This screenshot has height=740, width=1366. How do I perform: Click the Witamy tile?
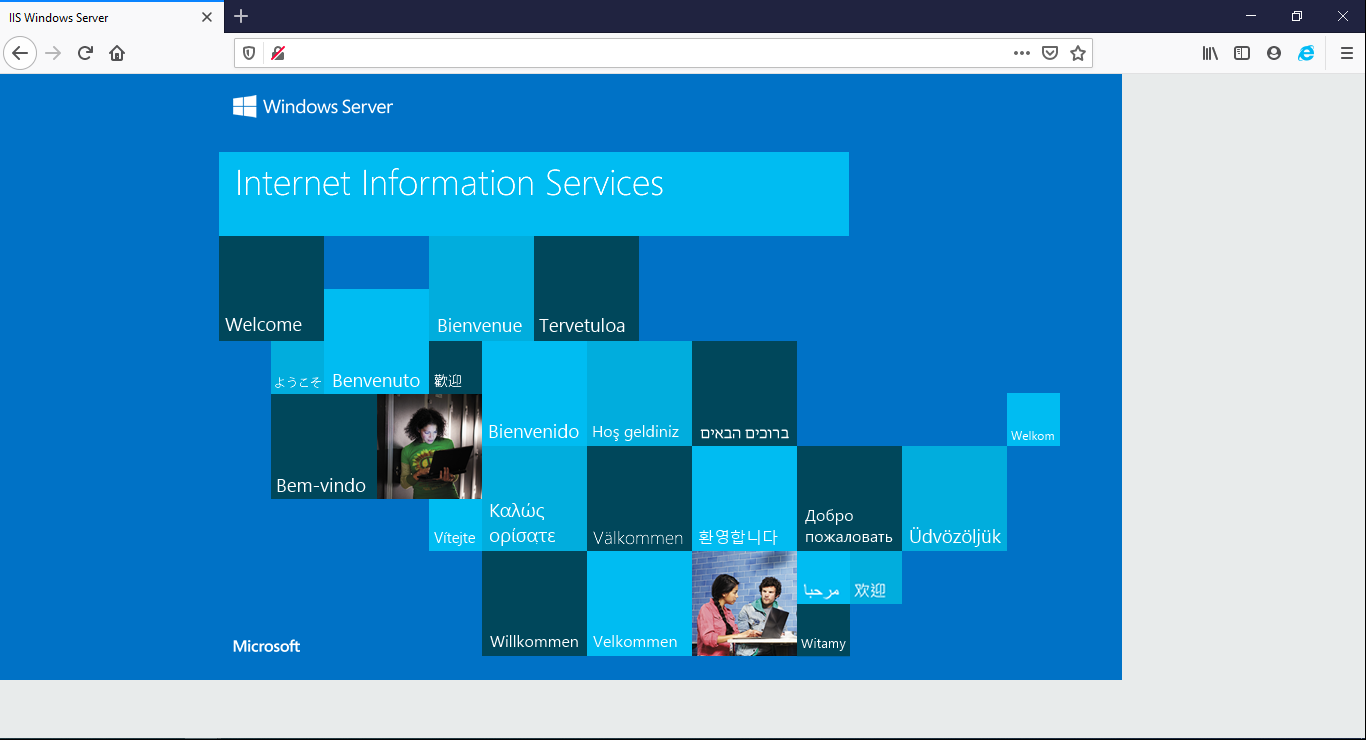point(823,630)
